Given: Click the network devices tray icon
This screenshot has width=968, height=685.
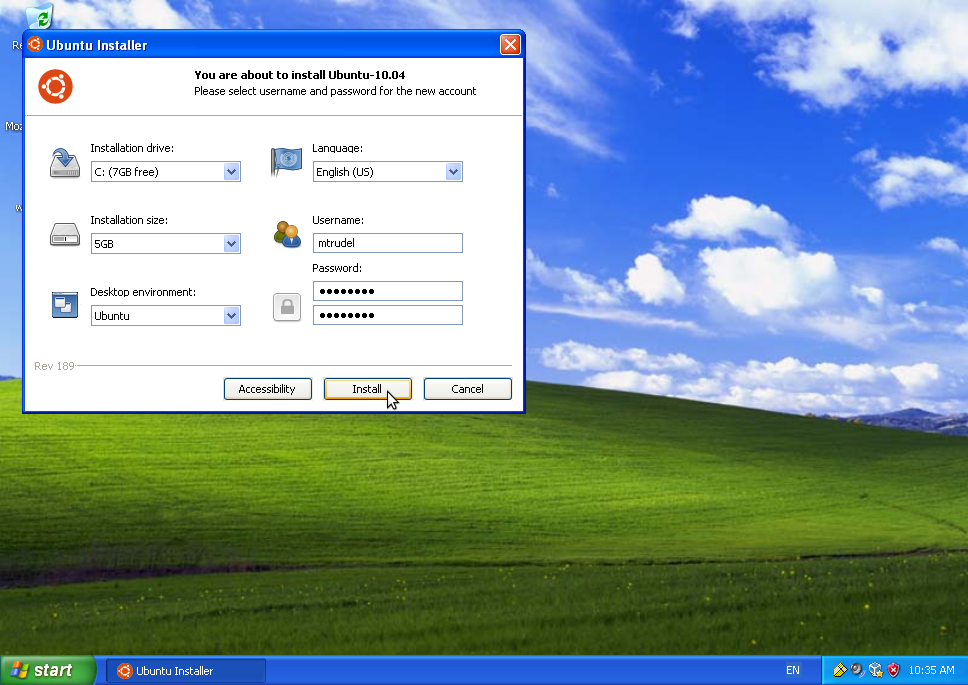Looking at the screenshot, I should tap(875, 670).
